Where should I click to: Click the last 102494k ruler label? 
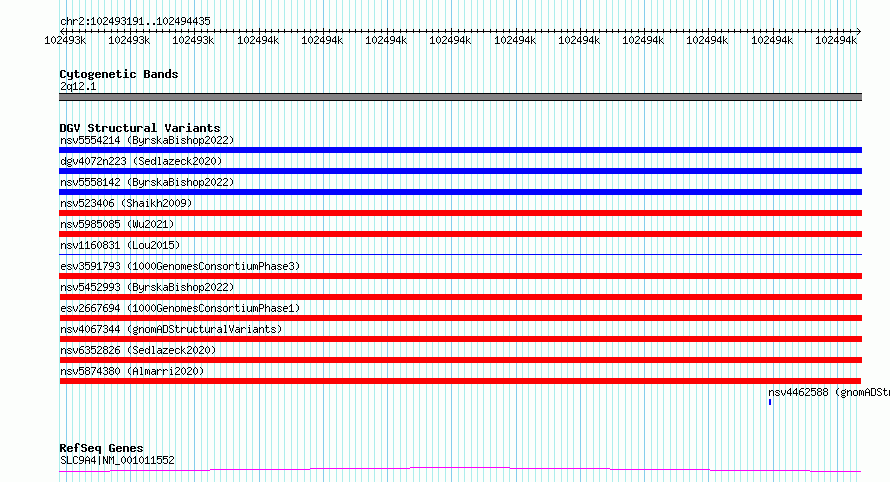coord(836,40)
